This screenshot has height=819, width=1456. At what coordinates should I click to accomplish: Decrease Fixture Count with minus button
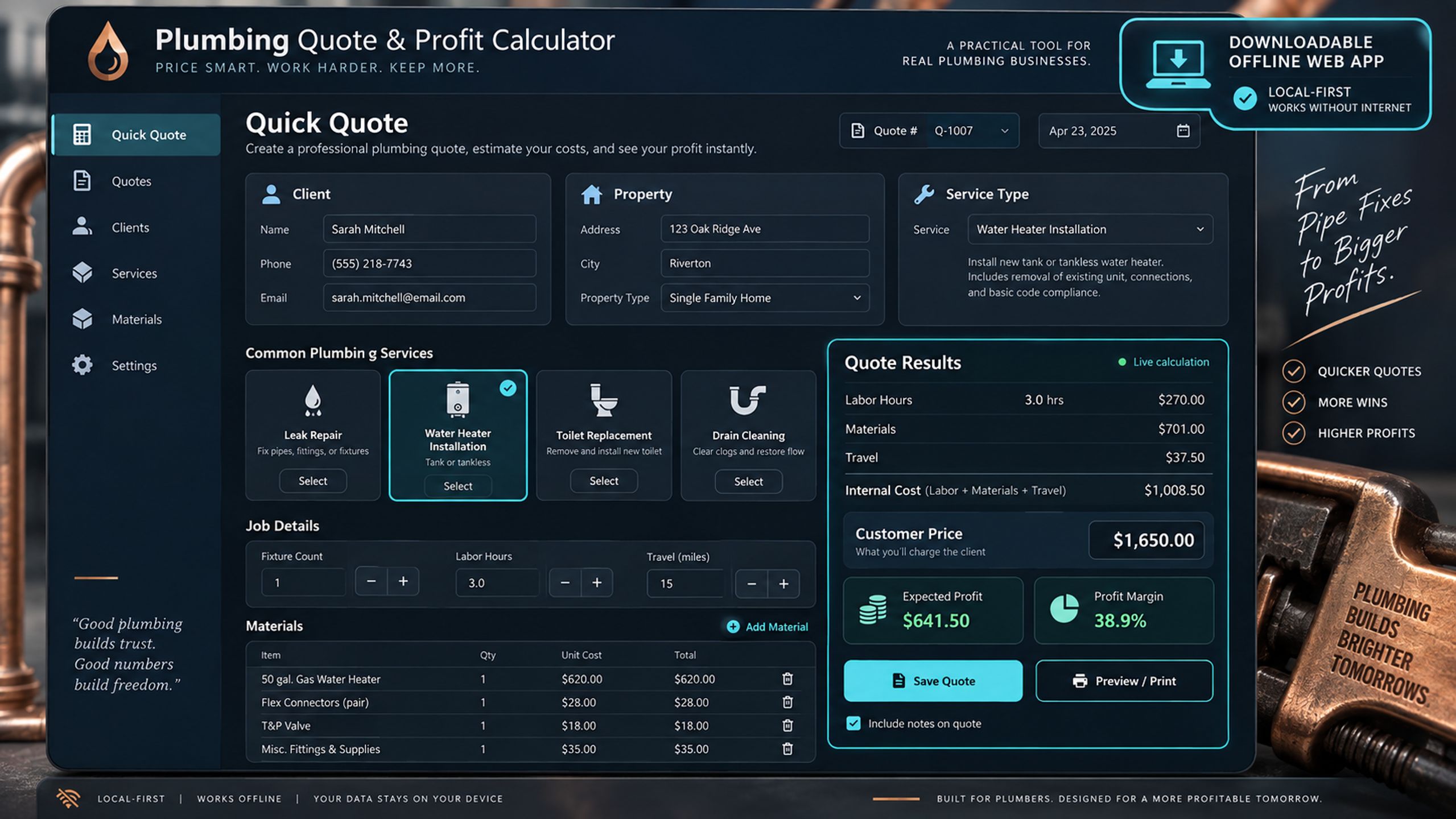(371, 581)
